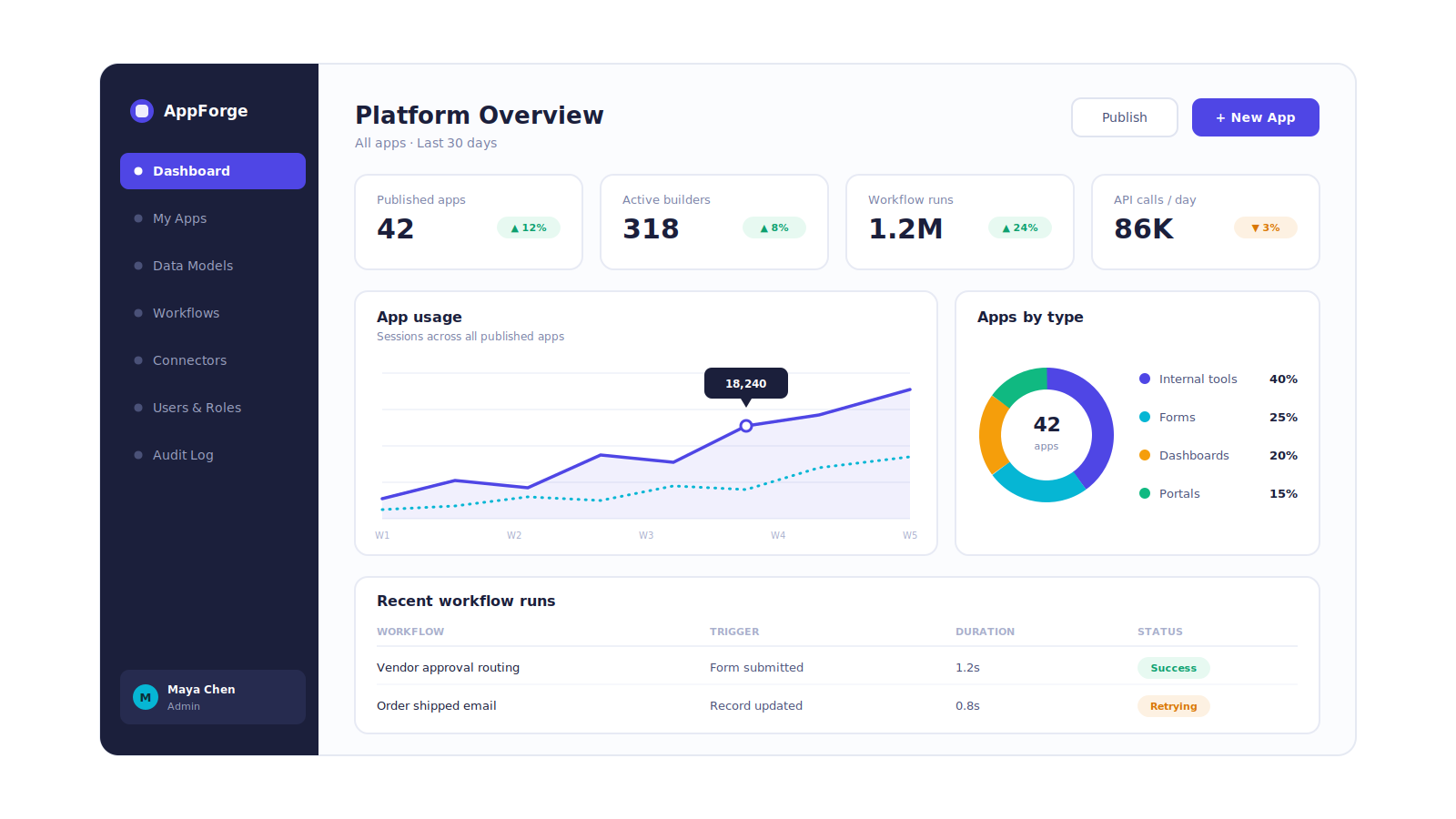Click the Apps by type panel title
This screenshot has width=1456, height=819.
coord(1030,317)
